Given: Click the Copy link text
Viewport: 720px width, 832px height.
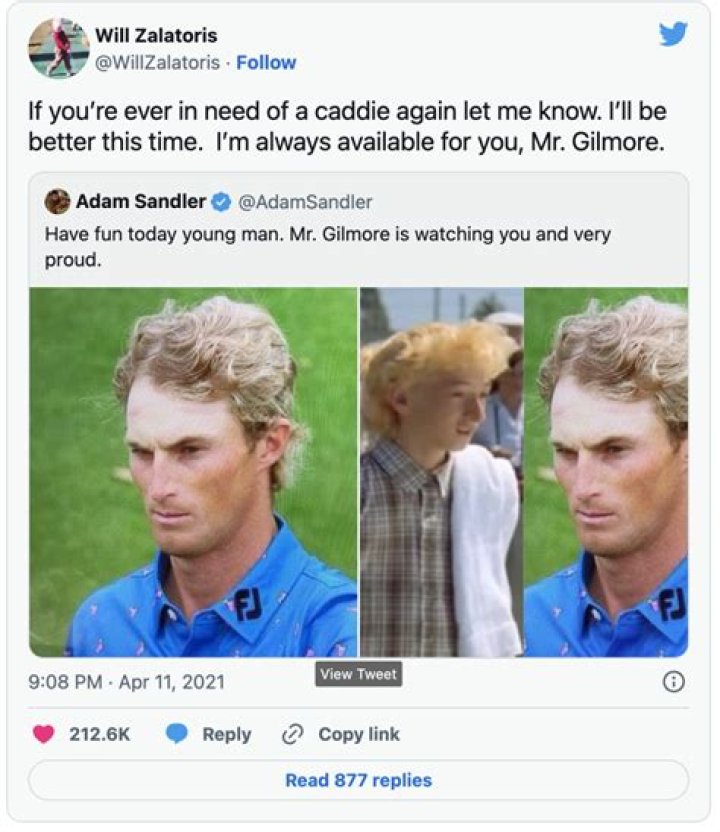Looking at the screenshot, I should 359,734.
